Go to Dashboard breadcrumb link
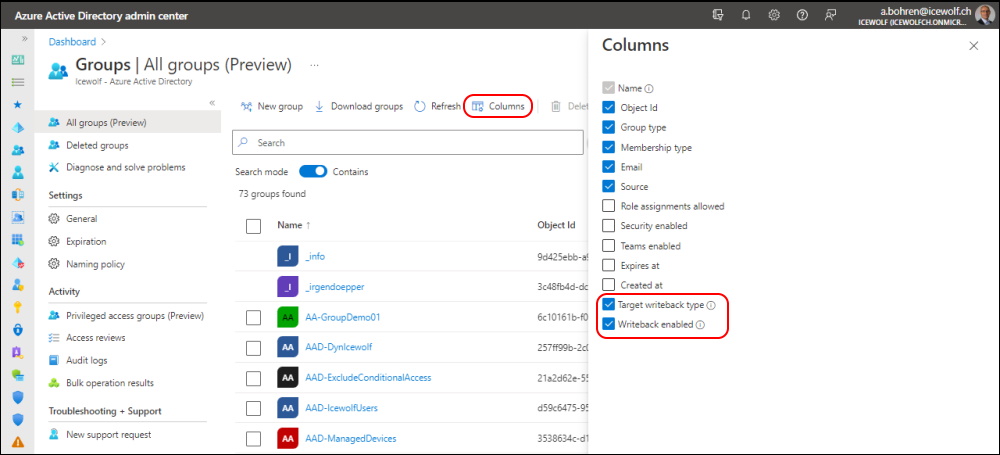The image size is (1000, 455). pyautogui.click(x=72, y=42)
